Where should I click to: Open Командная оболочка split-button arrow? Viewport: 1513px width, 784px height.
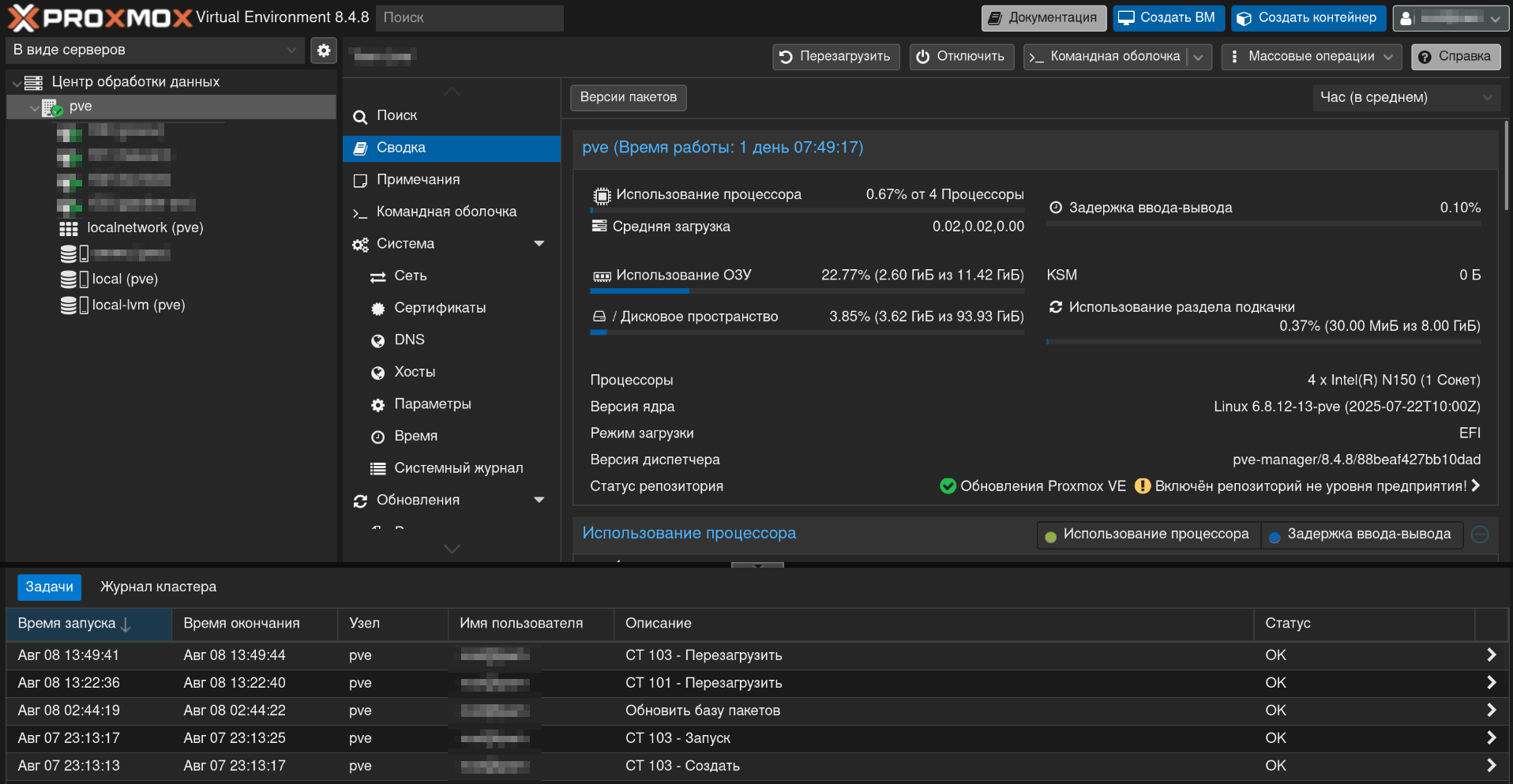tap(1198, 57)
